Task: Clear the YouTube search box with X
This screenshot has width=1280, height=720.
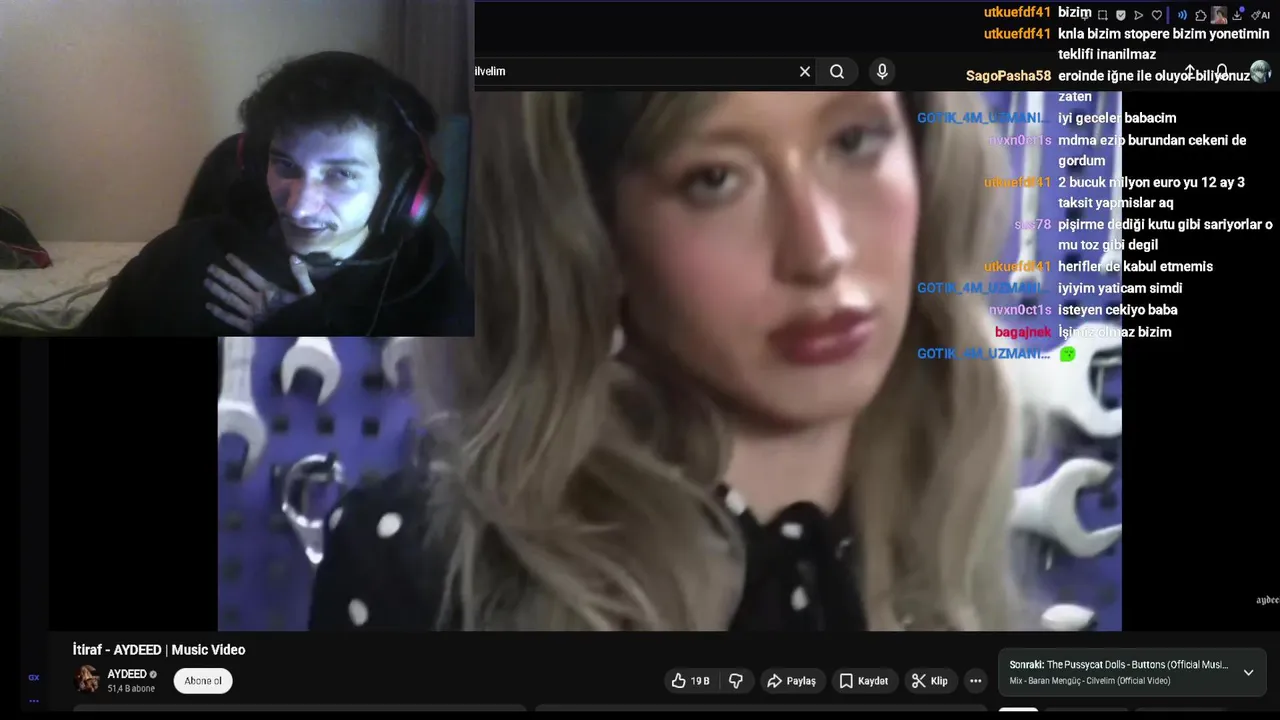Action: [x=805, y=72]
